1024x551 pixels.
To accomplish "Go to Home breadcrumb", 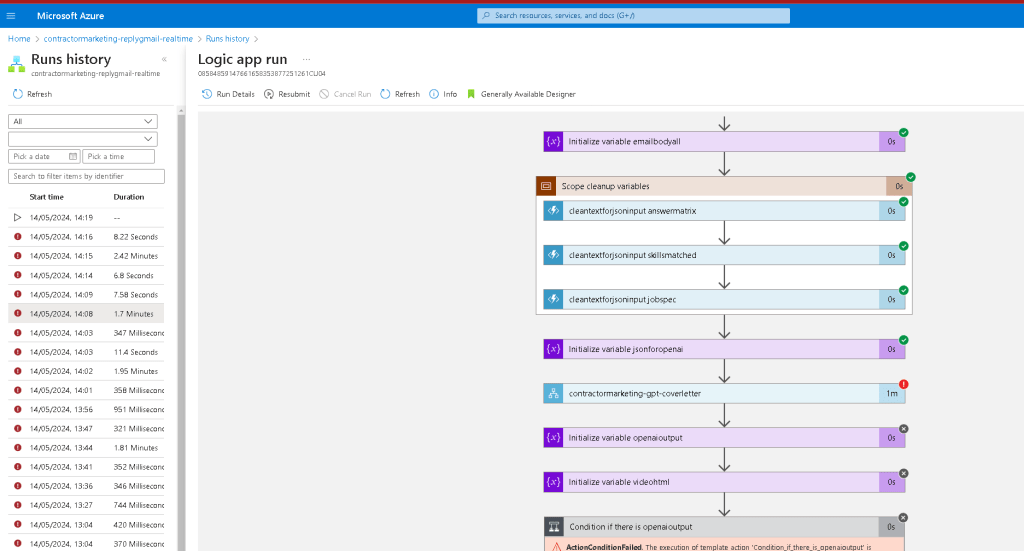I will (19, 39).
